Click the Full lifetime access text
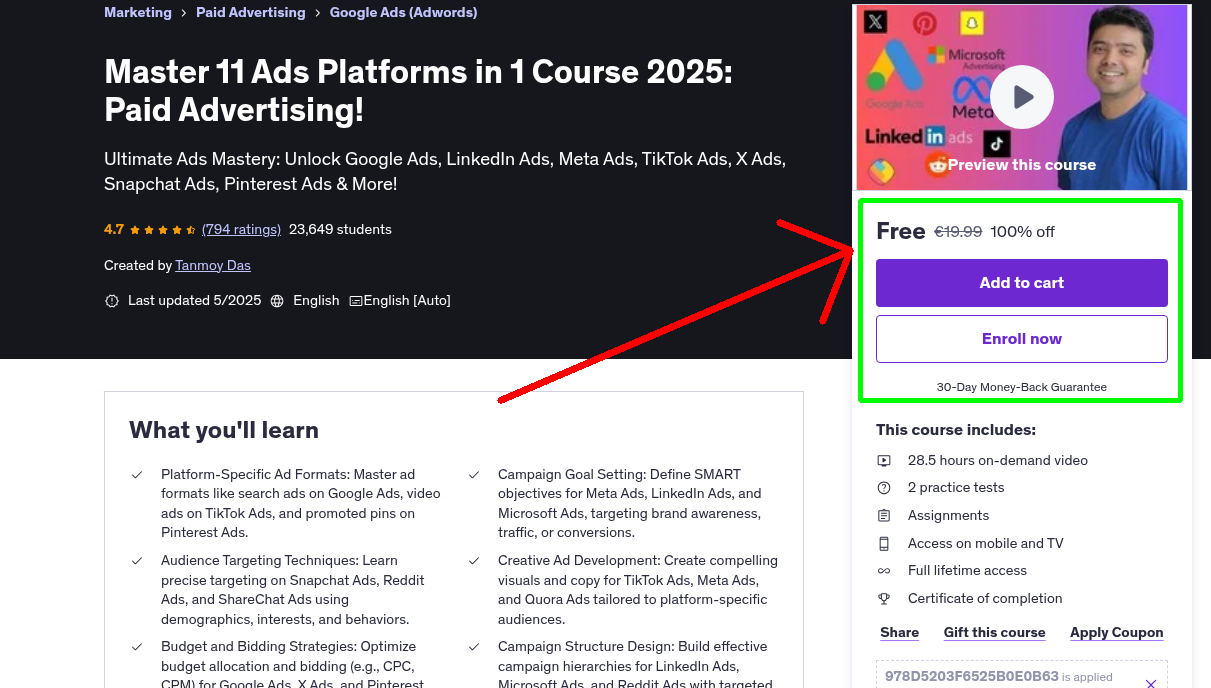This screenshot has height=688, width=1211. click(967, 570)
